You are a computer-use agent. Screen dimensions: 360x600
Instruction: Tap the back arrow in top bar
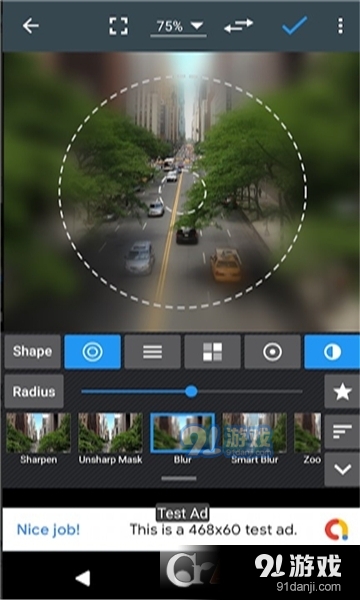(31, 26)
